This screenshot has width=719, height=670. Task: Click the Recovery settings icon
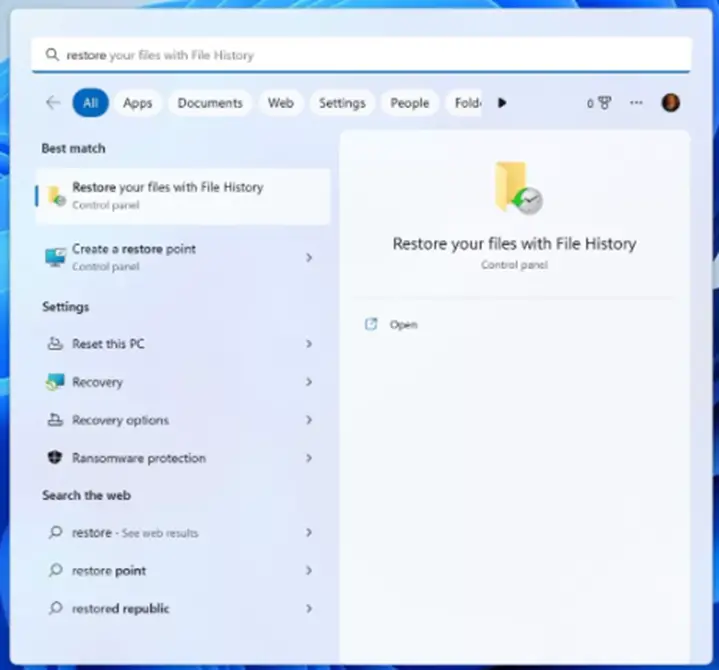[x=55, y=382]
